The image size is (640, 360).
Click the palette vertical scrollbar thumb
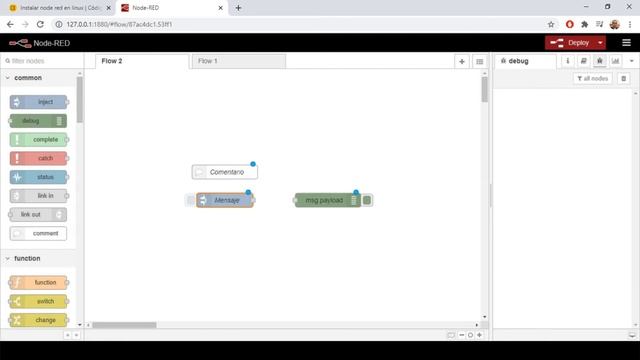point(80,99)
